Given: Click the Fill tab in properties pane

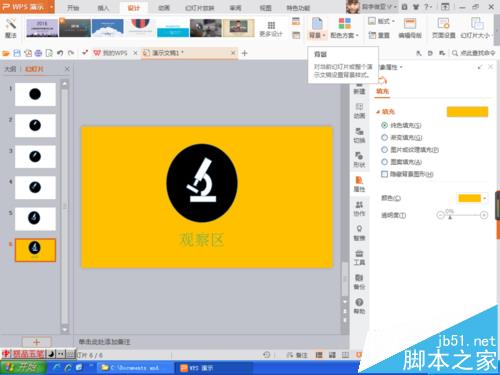Looking at the screenshot, I should coord(382,91).
